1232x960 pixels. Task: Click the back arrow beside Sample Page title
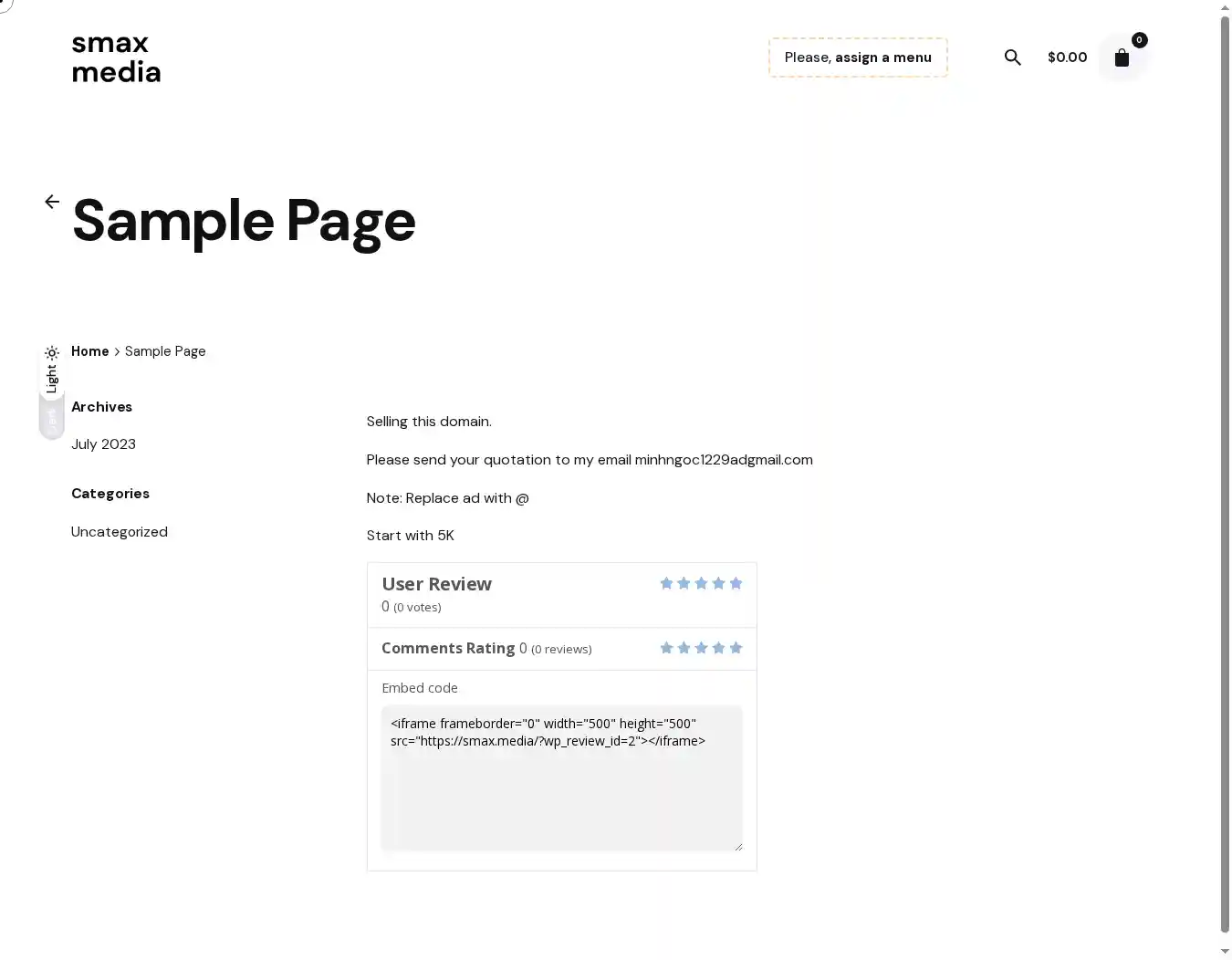coord(52,202)
